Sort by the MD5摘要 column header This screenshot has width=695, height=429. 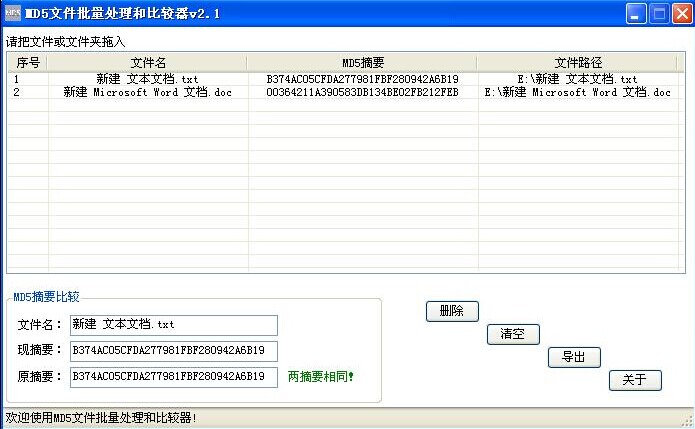click(x=362, y=63)
